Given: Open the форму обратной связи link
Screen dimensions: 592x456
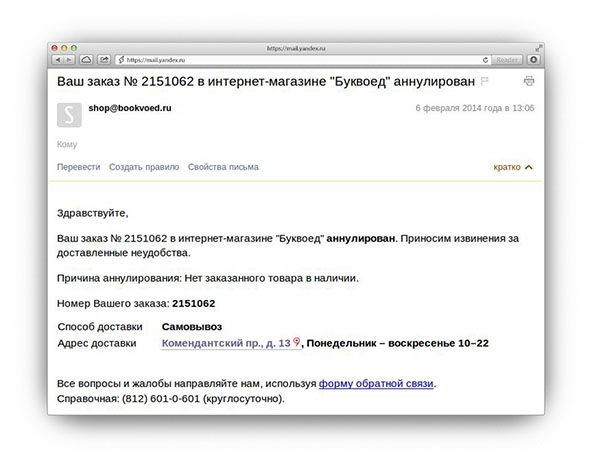Looking at the screenshot, I should click(x=376, y=384).
